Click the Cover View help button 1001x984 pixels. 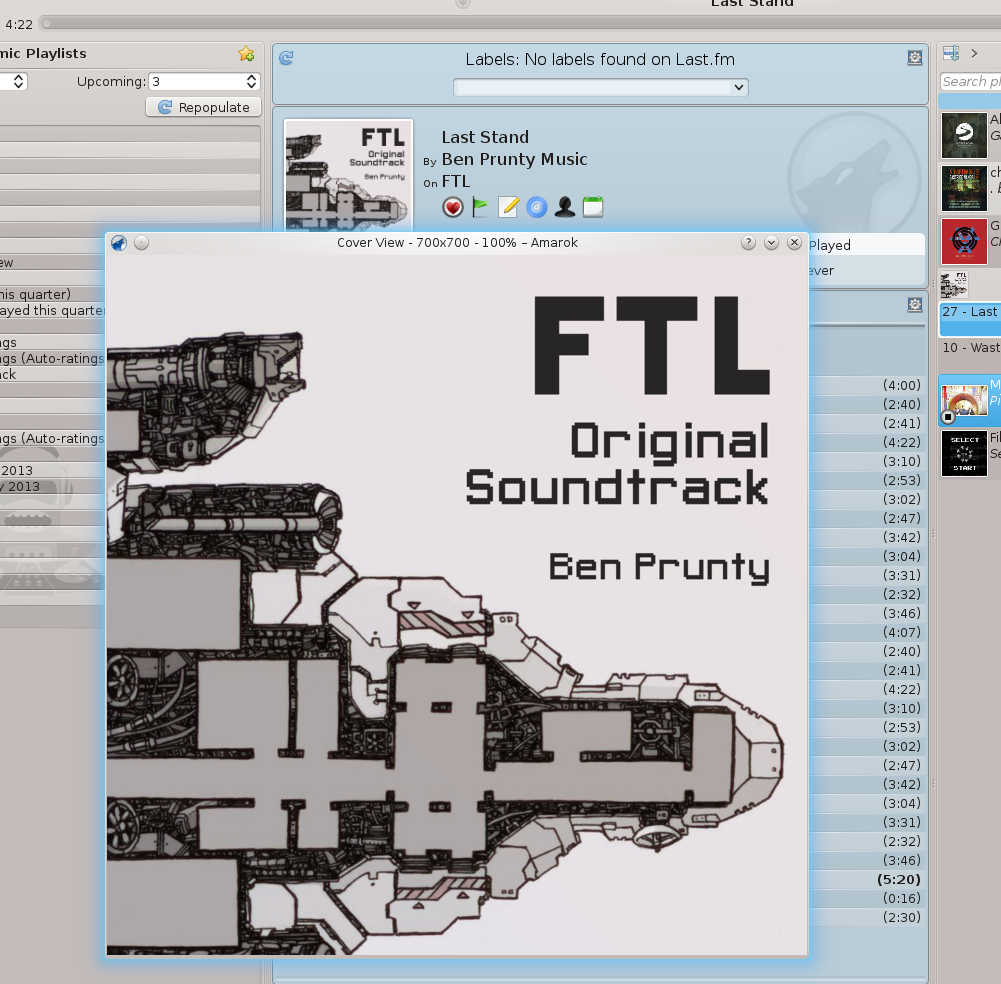pyautogui.click(x=748, y=243)
